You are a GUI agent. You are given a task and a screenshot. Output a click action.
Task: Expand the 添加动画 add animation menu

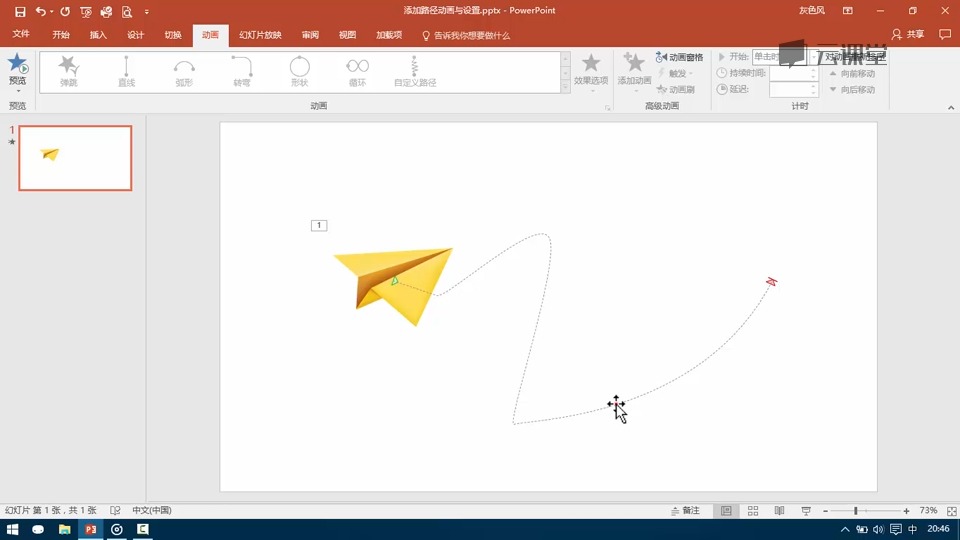(634, 73)
